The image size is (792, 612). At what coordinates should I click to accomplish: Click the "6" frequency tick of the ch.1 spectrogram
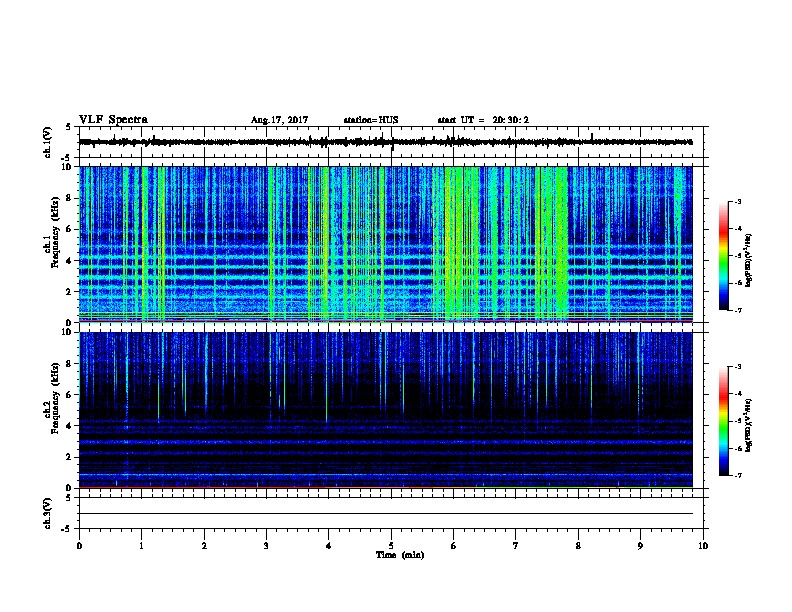point(70,229)
